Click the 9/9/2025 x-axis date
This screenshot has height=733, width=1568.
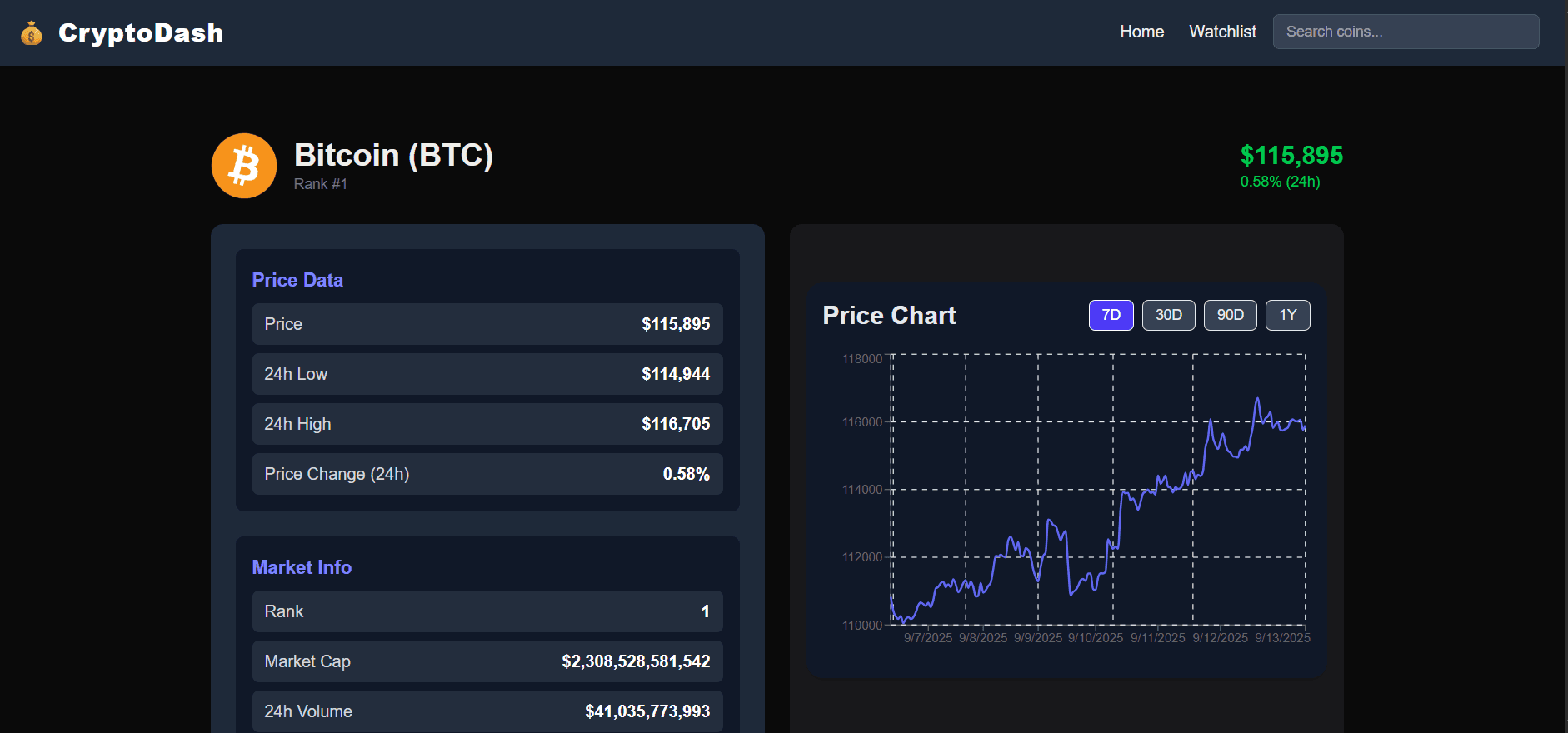[x=1038, y=638]
